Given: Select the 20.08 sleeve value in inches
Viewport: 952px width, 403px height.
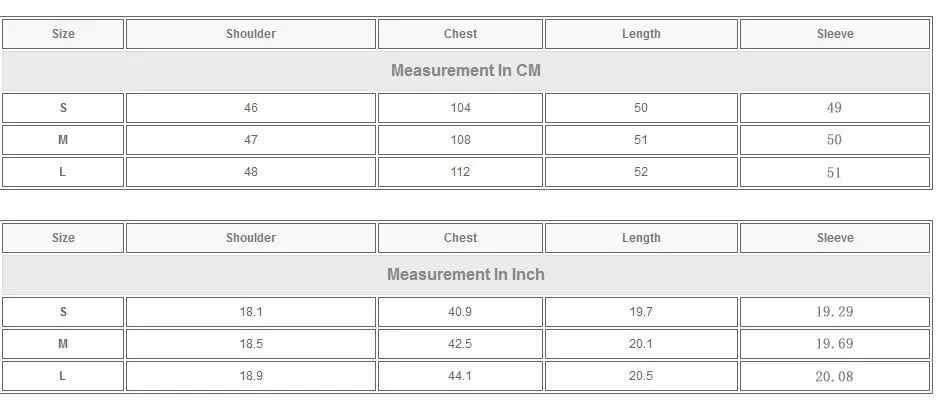Looking at the screenshot, I should coord(835,376).
